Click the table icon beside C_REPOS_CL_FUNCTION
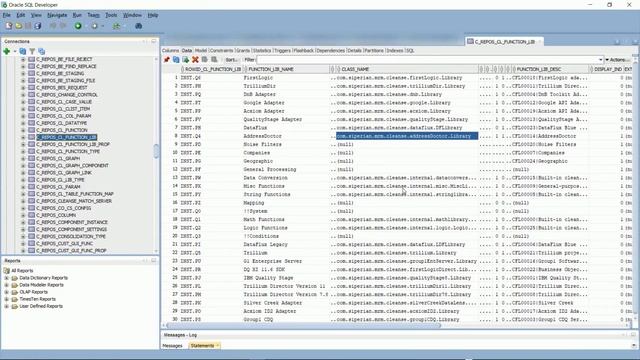 pyautogui.click(x=31, y=130)
